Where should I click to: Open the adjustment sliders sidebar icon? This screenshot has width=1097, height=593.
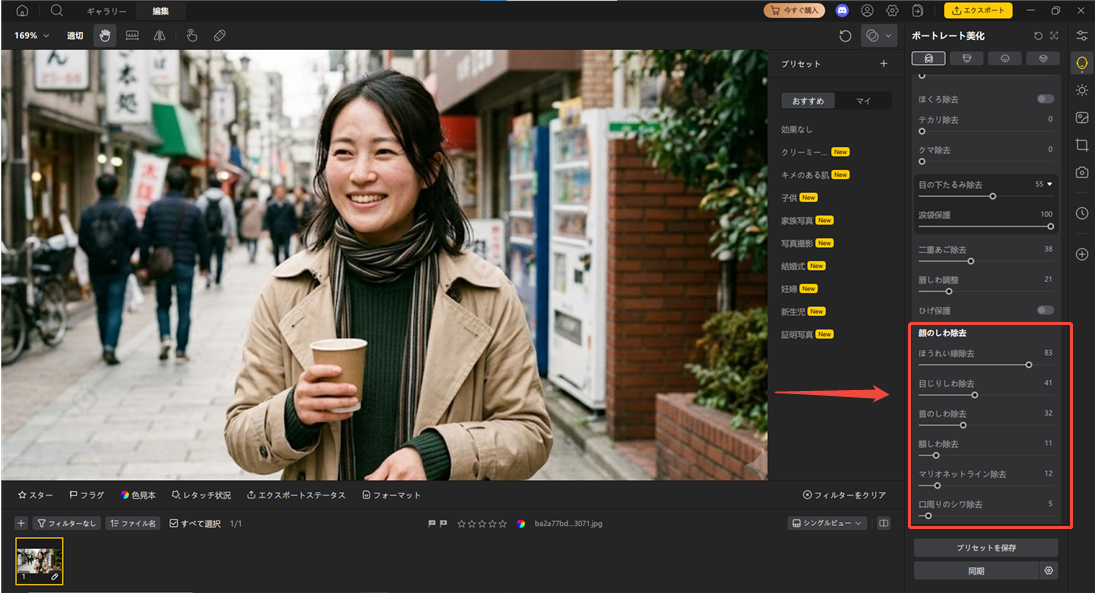click(x=1082, y=36)
